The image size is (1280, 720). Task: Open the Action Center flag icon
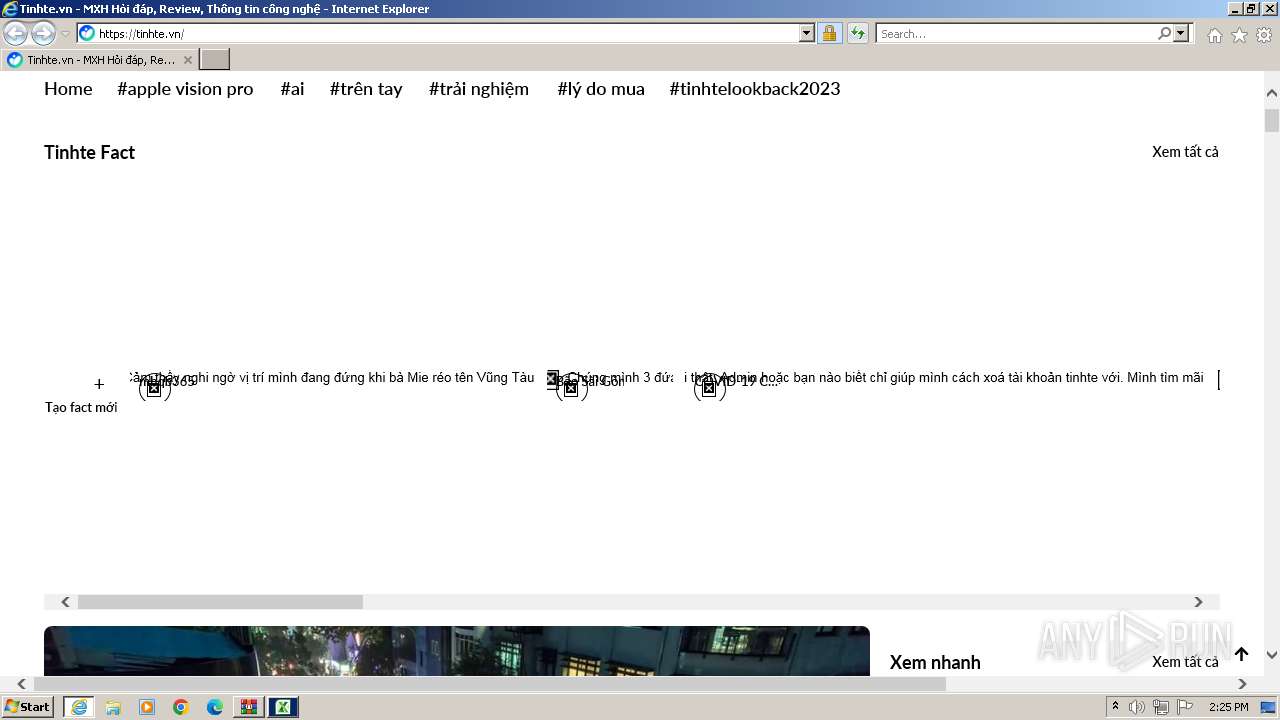coord(1185,707)
